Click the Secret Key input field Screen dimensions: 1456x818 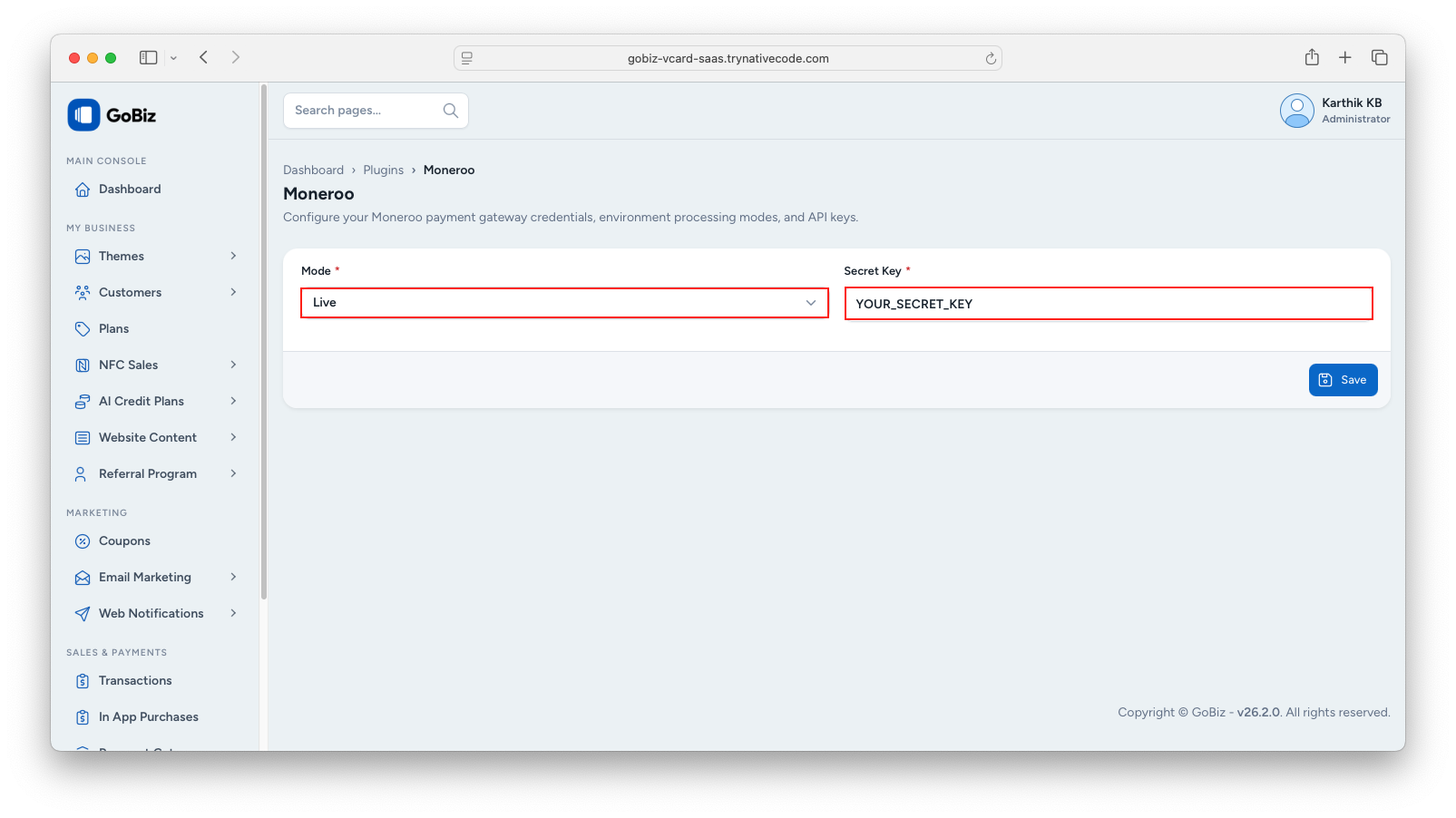point(1109,304)
